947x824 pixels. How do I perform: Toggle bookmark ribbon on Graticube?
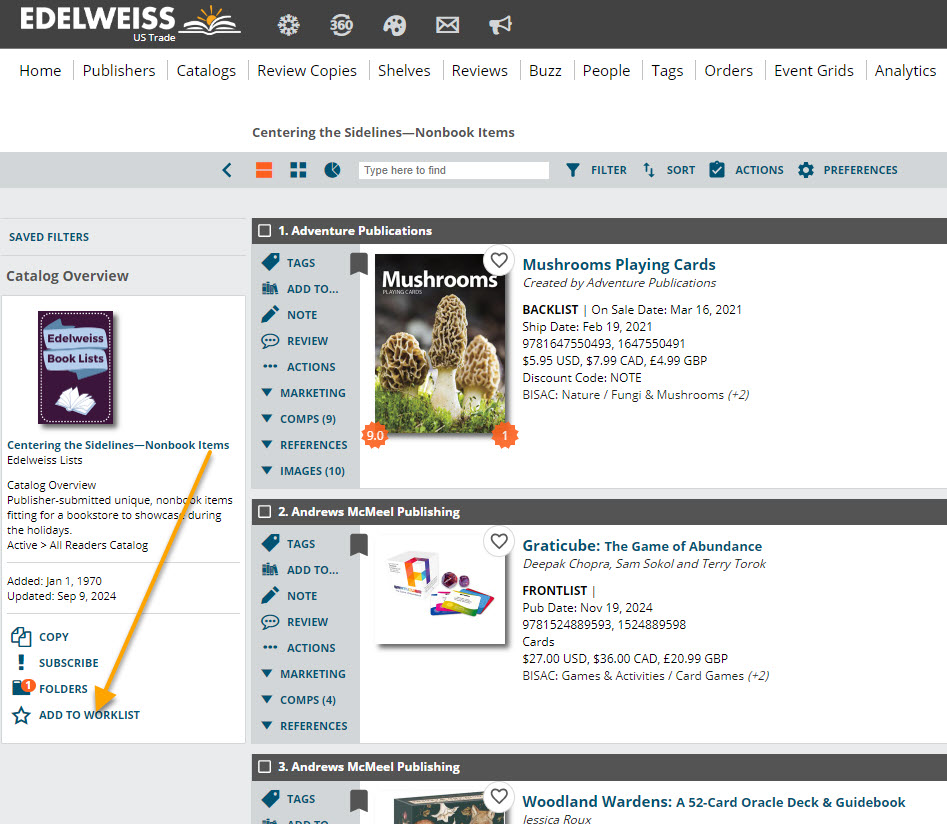[x=359, y=545]
